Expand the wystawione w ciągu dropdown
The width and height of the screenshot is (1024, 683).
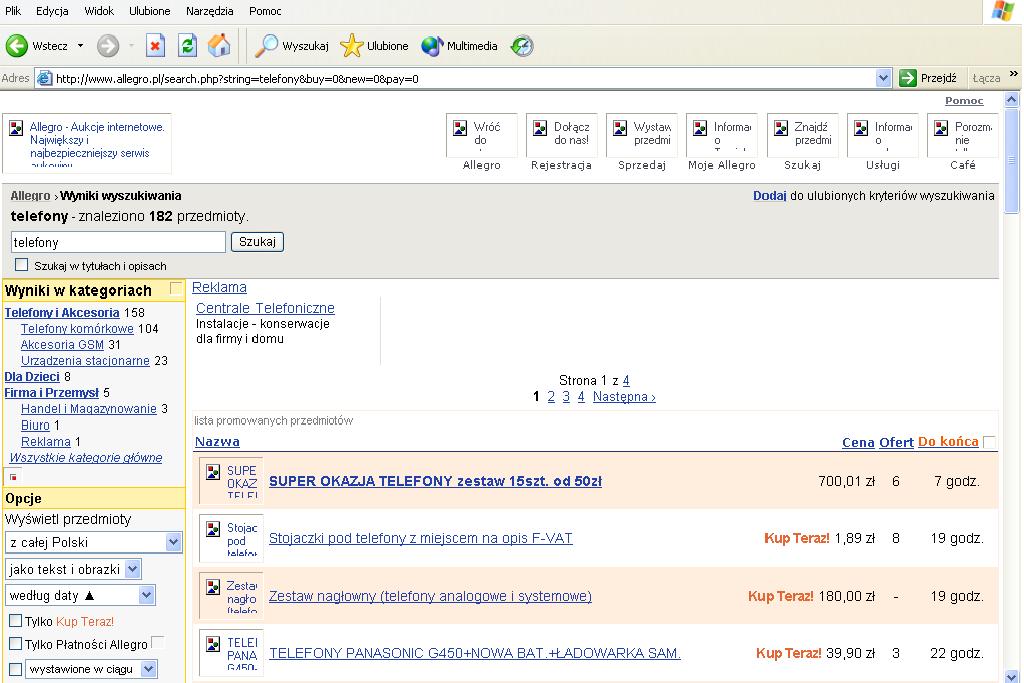[149, 669]
